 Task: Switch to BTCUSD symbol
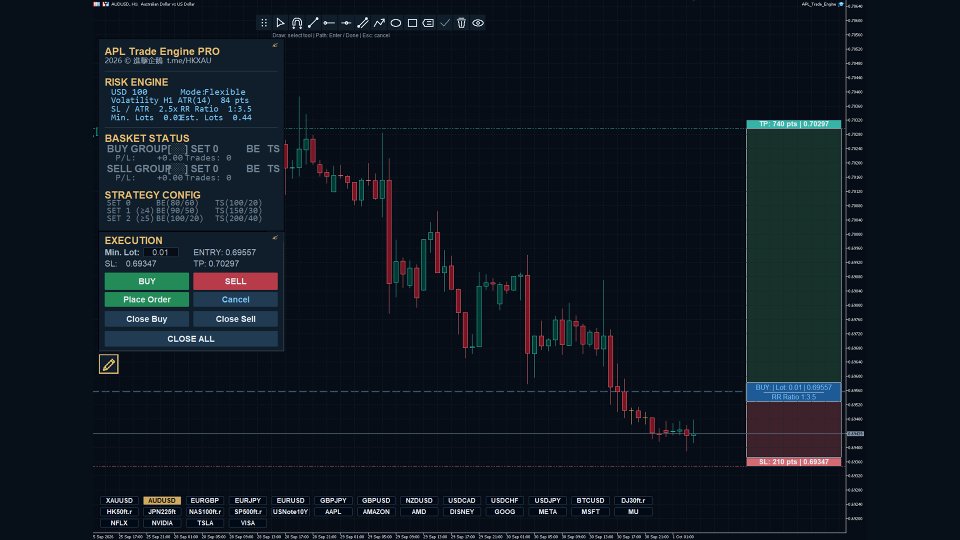[591, 500]
